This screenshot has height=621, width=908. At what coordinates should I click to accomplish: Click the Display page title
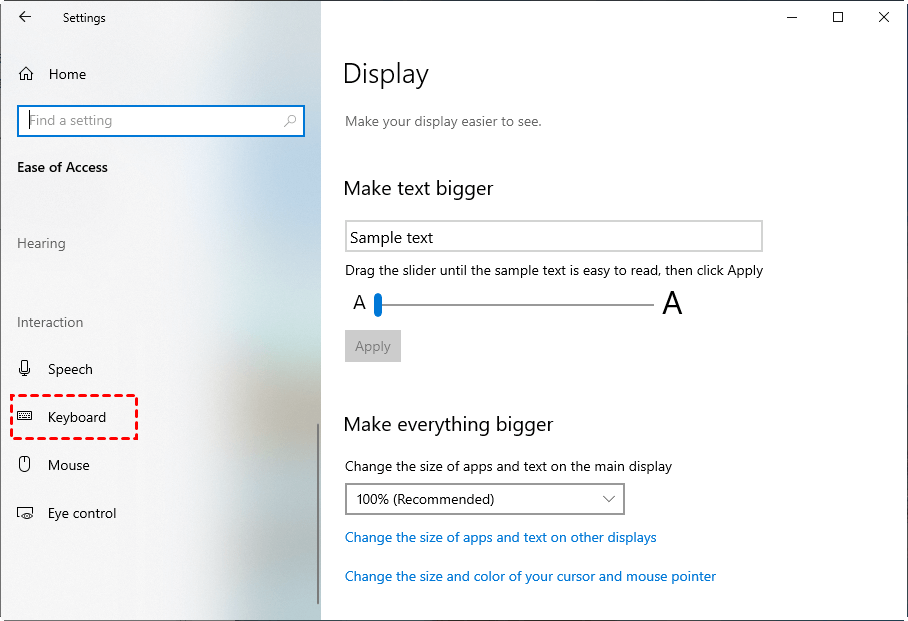point(386,74)
